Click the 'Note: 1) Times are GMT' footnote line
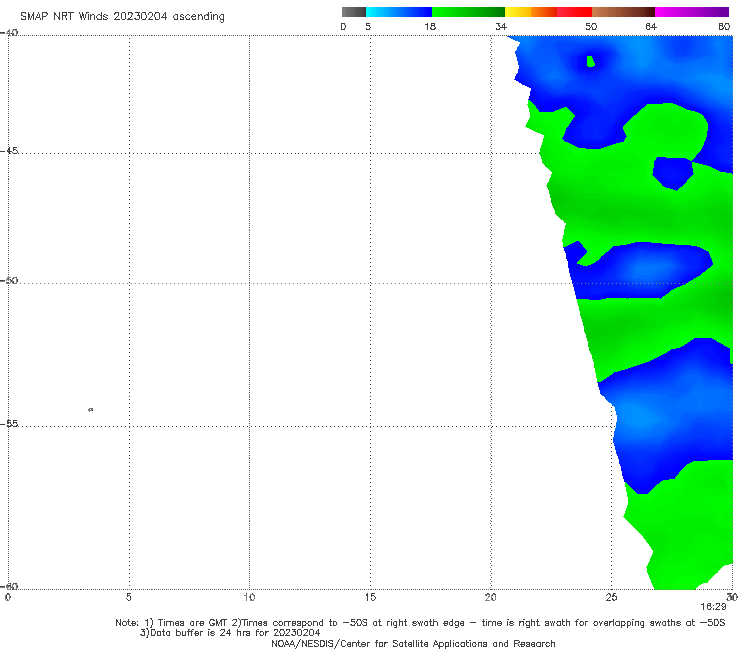This screenshot has width=740, height=650. click(420, 623)
